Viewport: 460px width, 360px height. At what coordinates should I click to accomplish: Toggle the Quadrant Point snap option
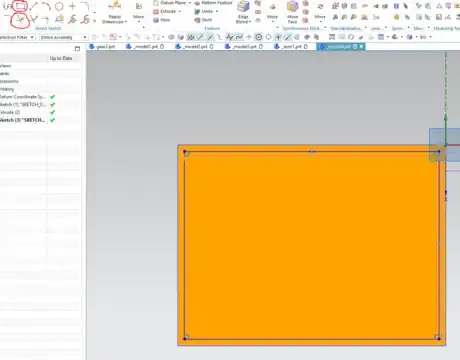click(268, 37)
